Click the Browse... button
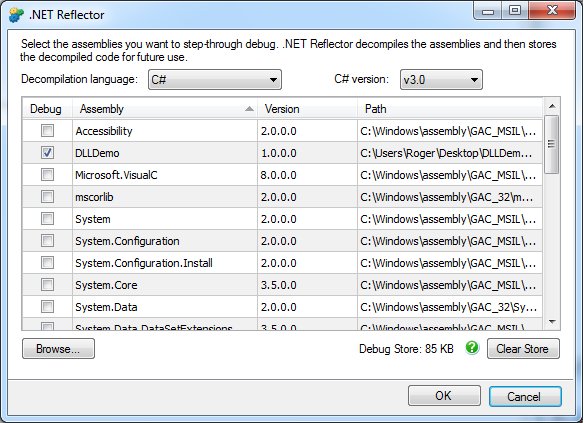Screen dimensions: 584x423 [x=58, y=349]
